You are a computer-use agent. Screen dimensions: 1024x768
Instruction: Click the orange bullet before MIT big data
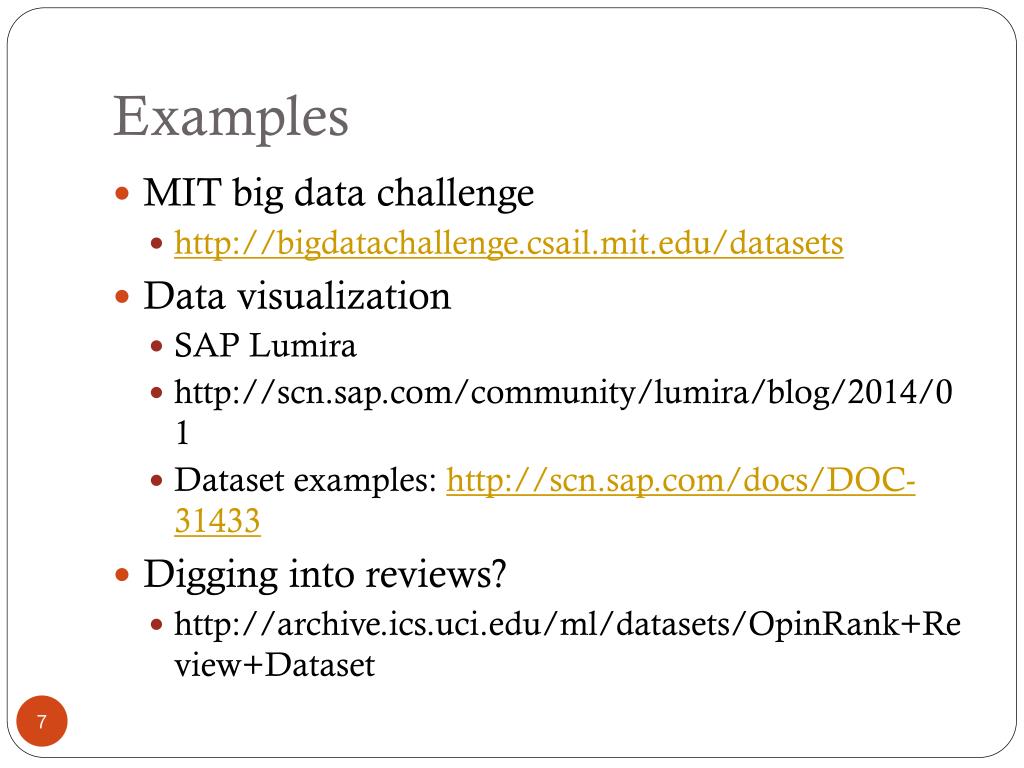[x=122, y=193]
